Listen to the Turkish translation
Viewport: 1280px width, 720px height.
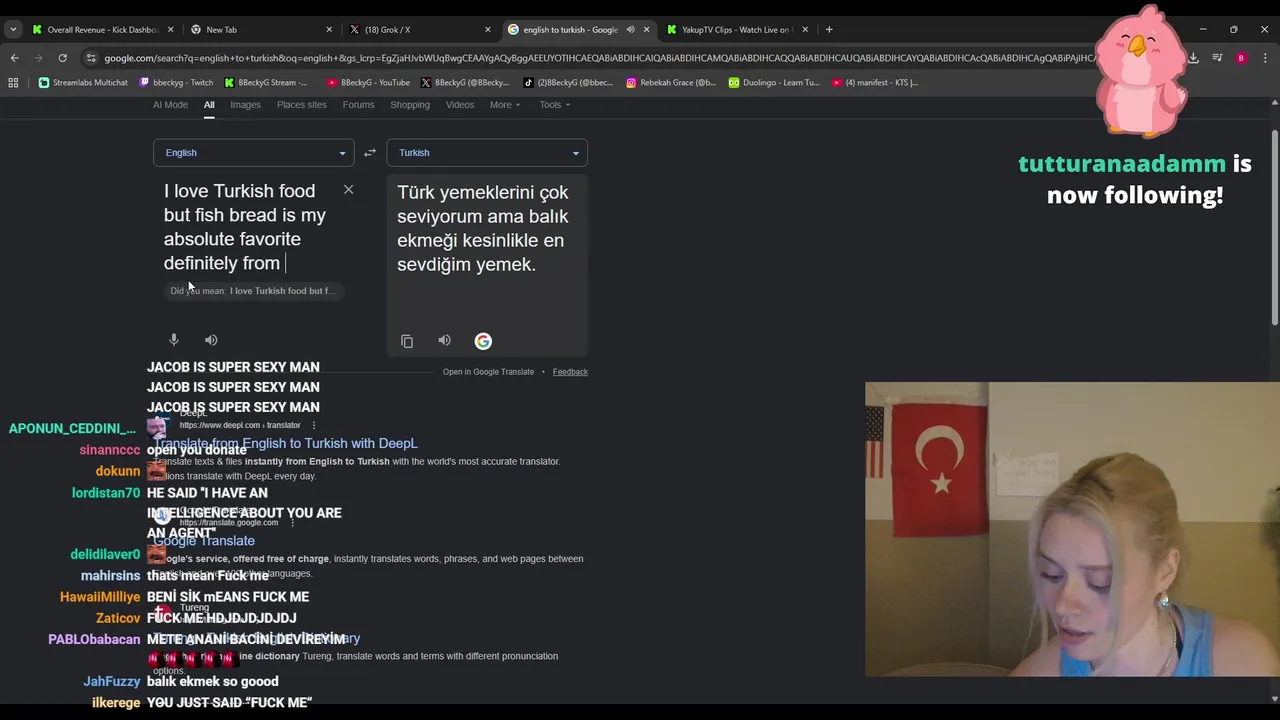click(x=444, y=340)
